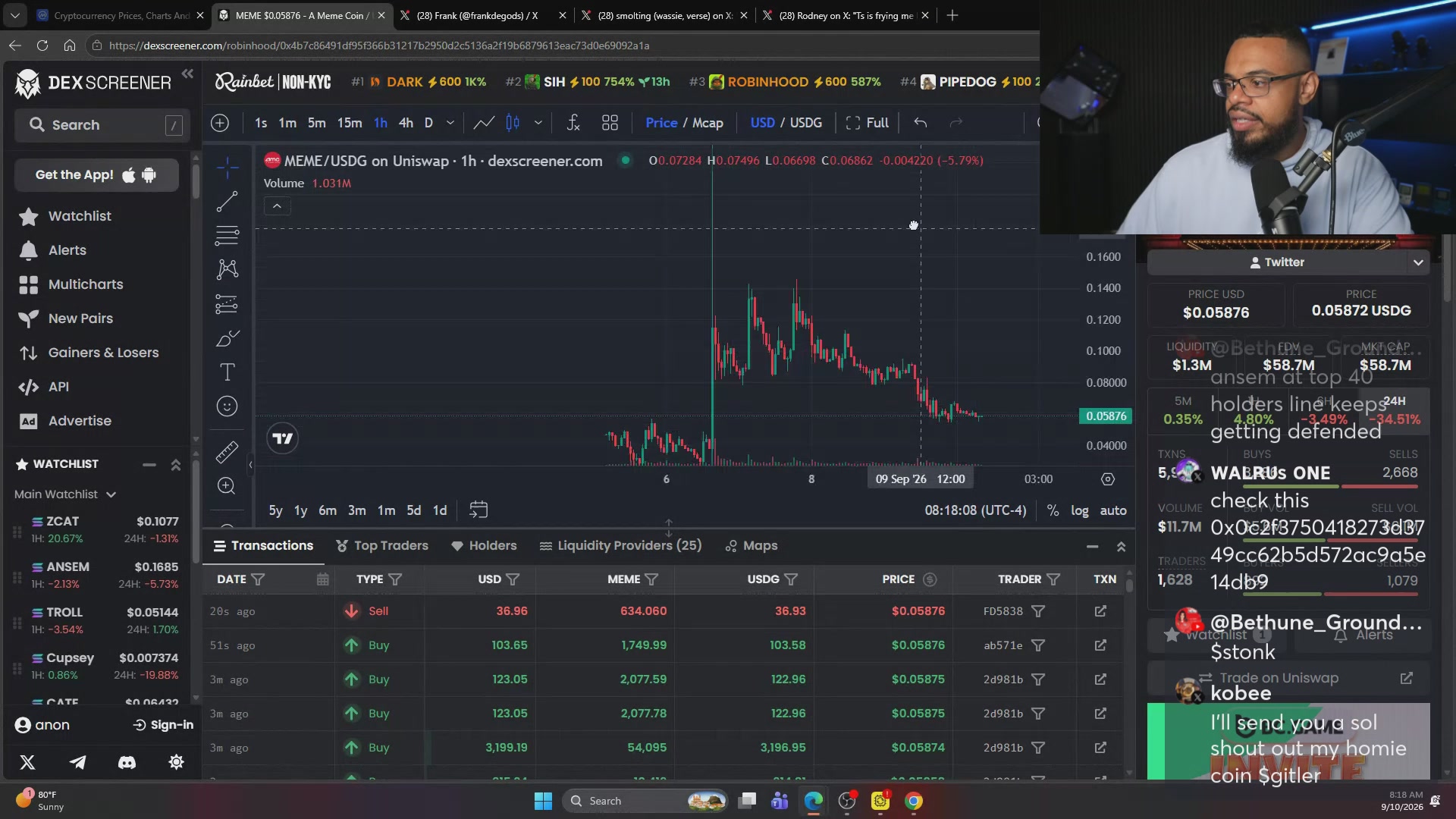The image size is (1456, 819).
Task: Switch chart between Price and Mcap
Action: [684, 123]
